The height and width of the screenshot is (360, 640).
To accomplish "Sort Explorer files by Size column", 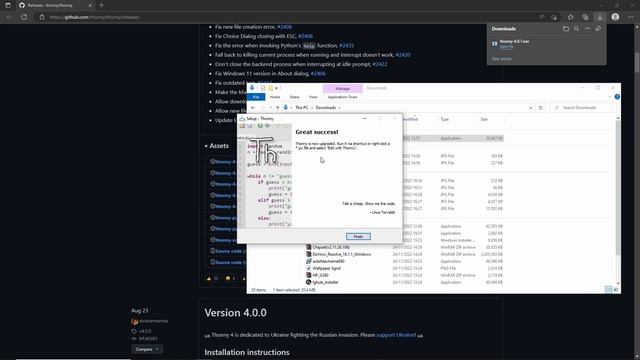I will click(x=484, y=119).
